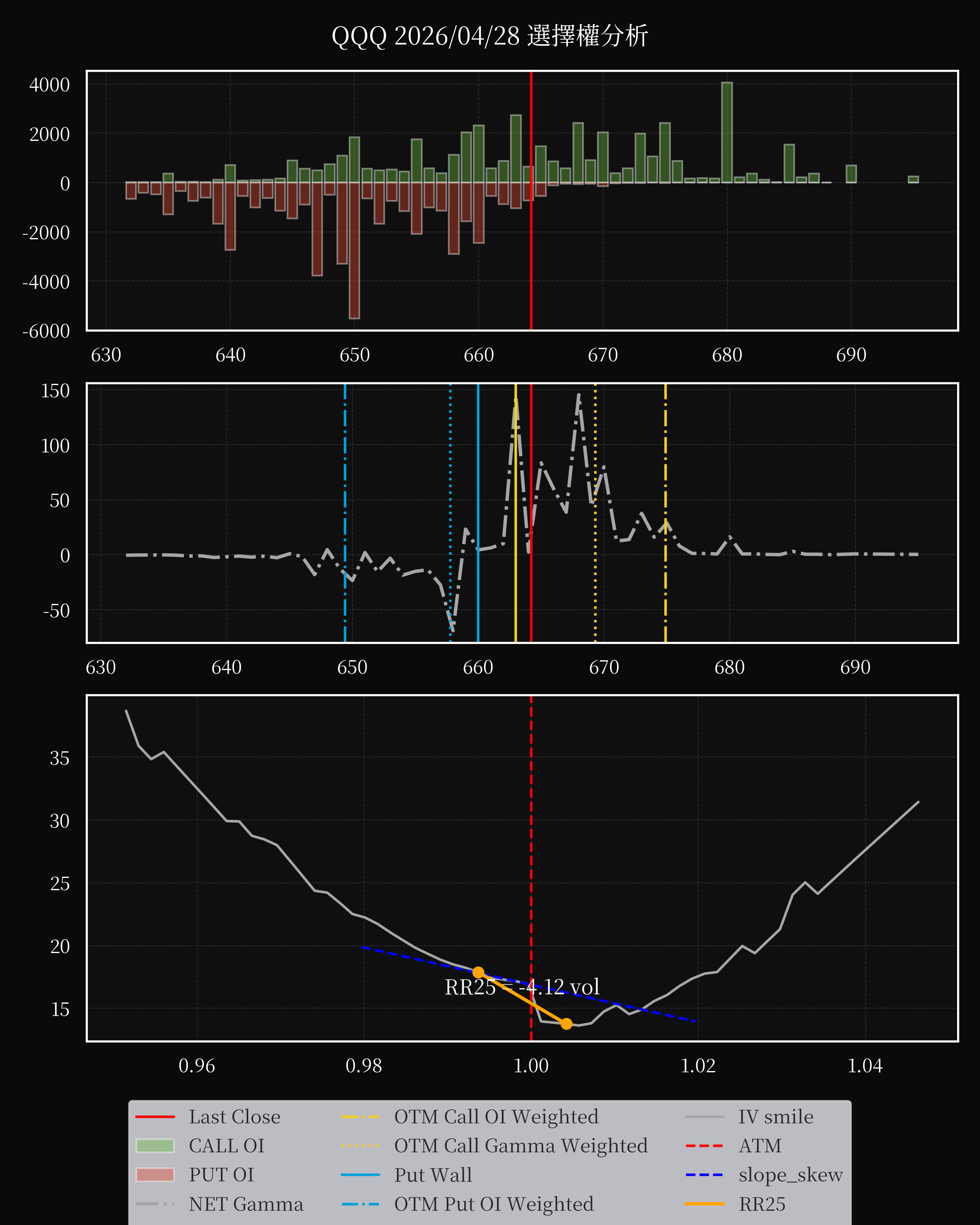Click the -50 y-axis label on gamma chart

point(56,611)
